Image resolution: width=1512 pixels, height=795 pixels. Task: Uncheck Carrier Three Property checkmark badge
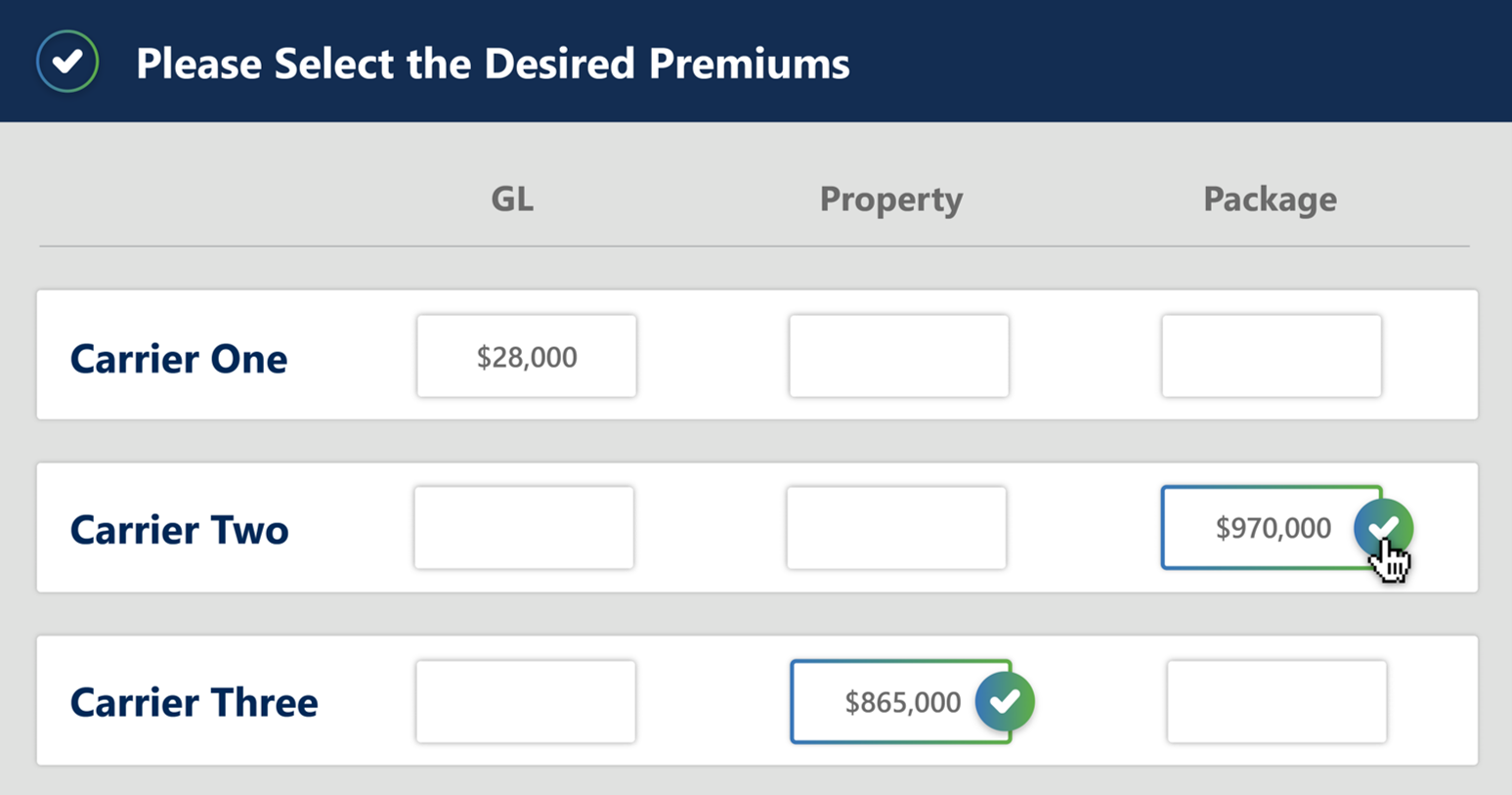point(1005,701)
